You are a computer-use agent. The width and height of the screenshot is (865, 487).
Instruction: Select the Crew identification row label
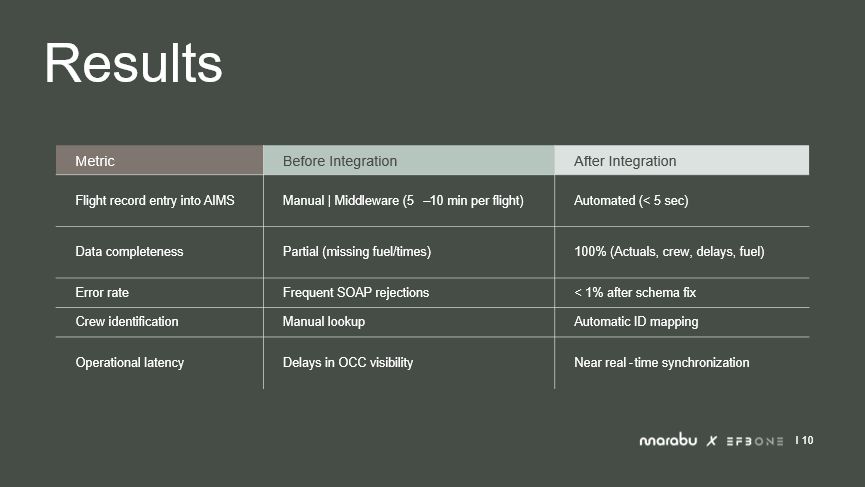click(127, 322)
